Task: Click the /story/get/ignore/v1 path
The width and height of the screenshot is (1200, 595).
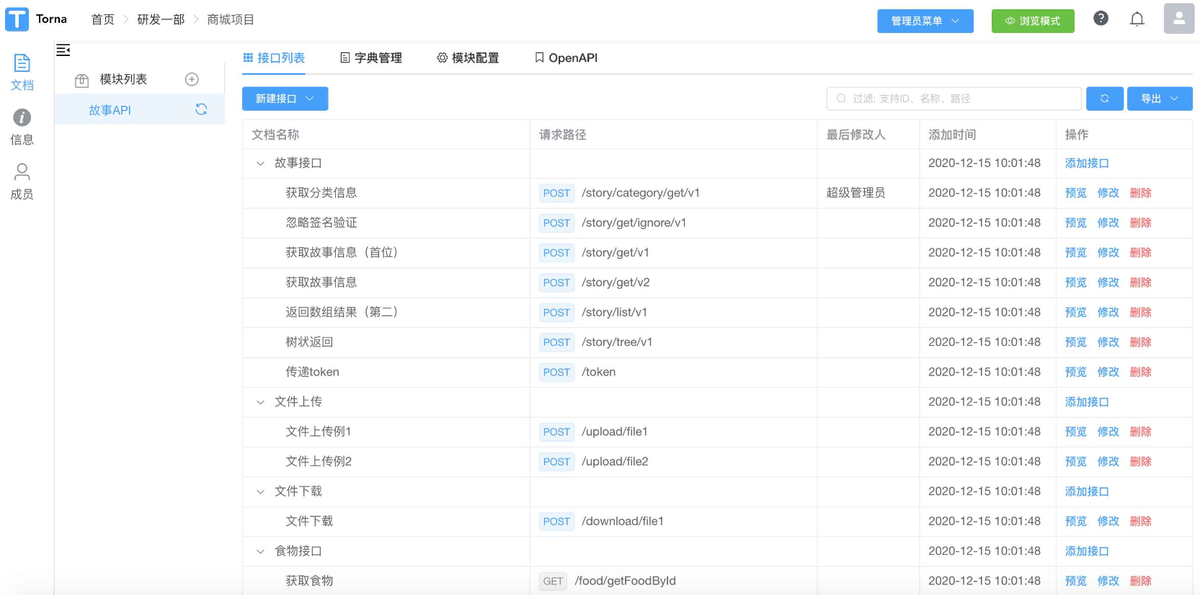Action: click(634, 223)
